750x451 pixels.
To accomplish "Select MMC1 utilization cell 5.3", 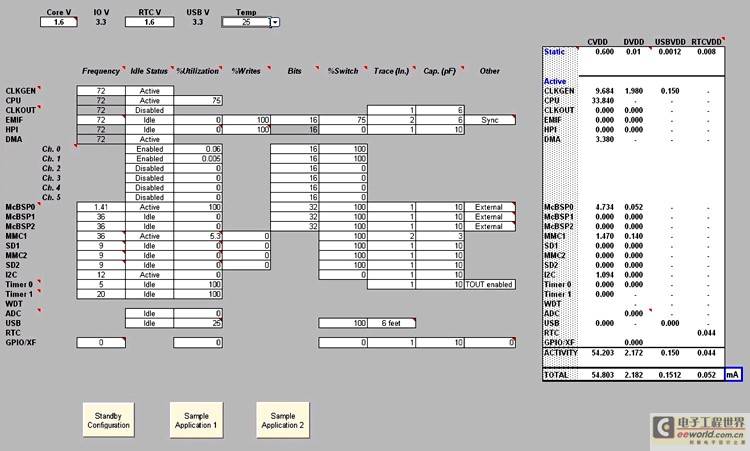I will point(198,236).
